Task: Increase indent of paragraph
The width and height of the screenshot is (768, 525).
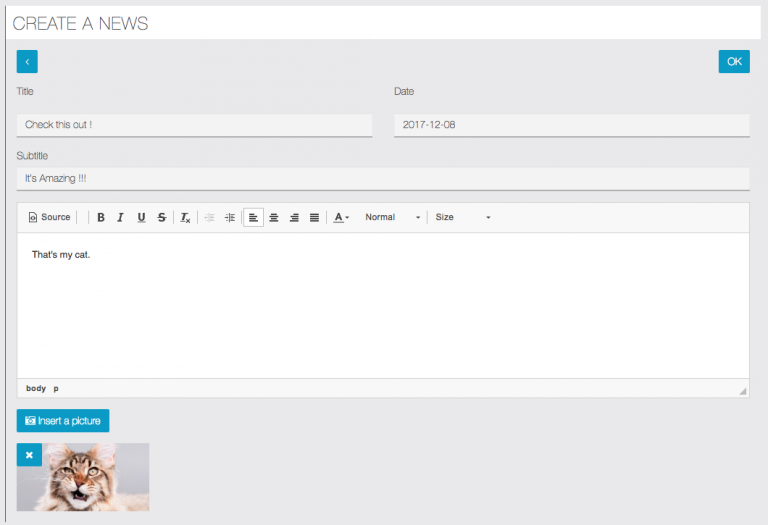Action: click(230, 217)
